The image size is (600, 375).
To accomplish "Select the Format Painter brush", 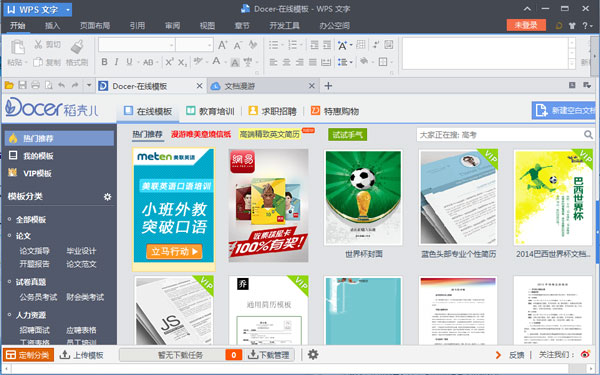I will [77, 47].
